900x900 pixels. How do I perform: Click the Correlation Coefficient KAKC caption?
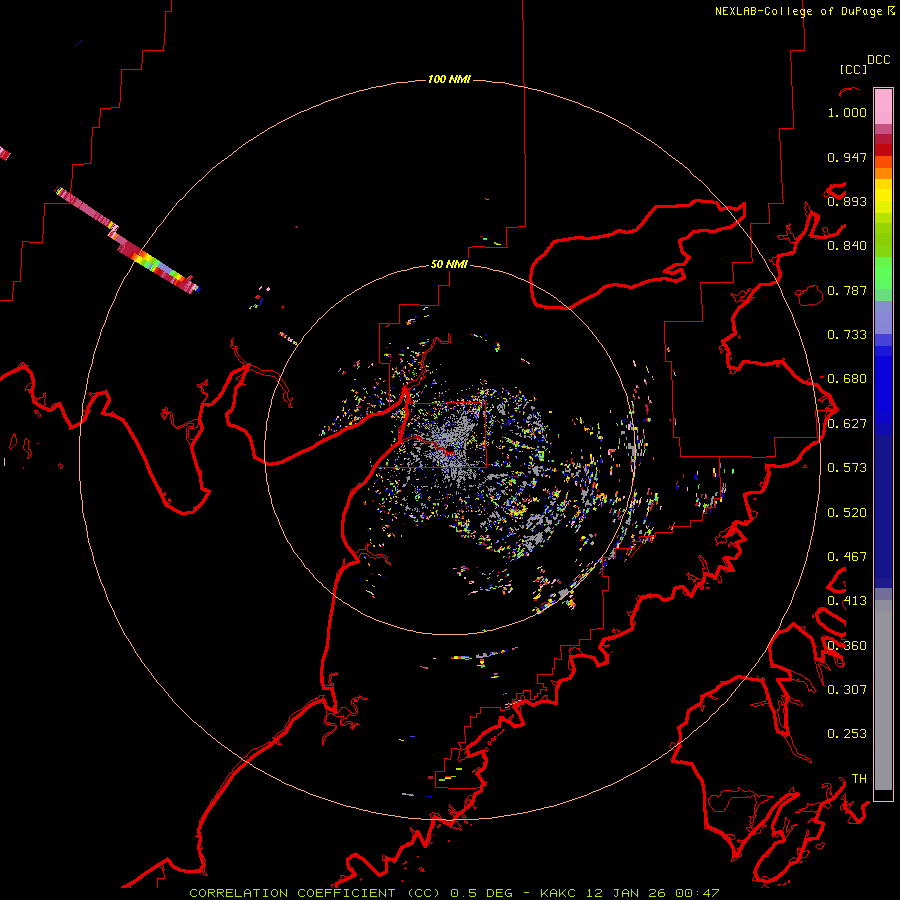coord(454,893)
